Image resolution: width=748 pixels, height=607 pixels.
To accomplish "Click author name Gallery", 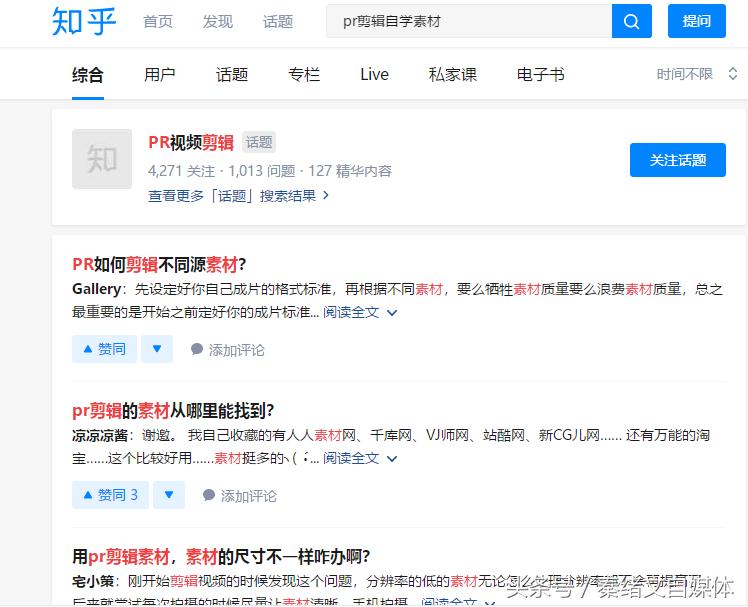I will tap(96, 289).
